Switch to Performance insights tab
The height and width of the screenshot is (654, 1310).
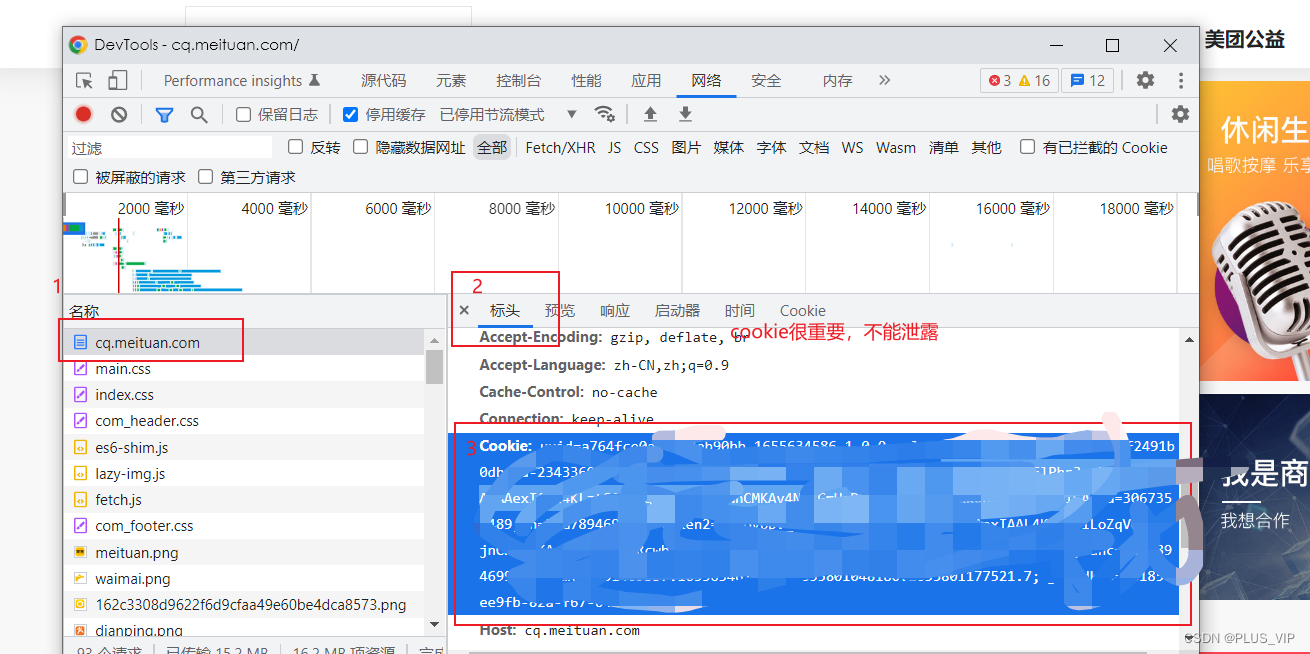(242, 81)
